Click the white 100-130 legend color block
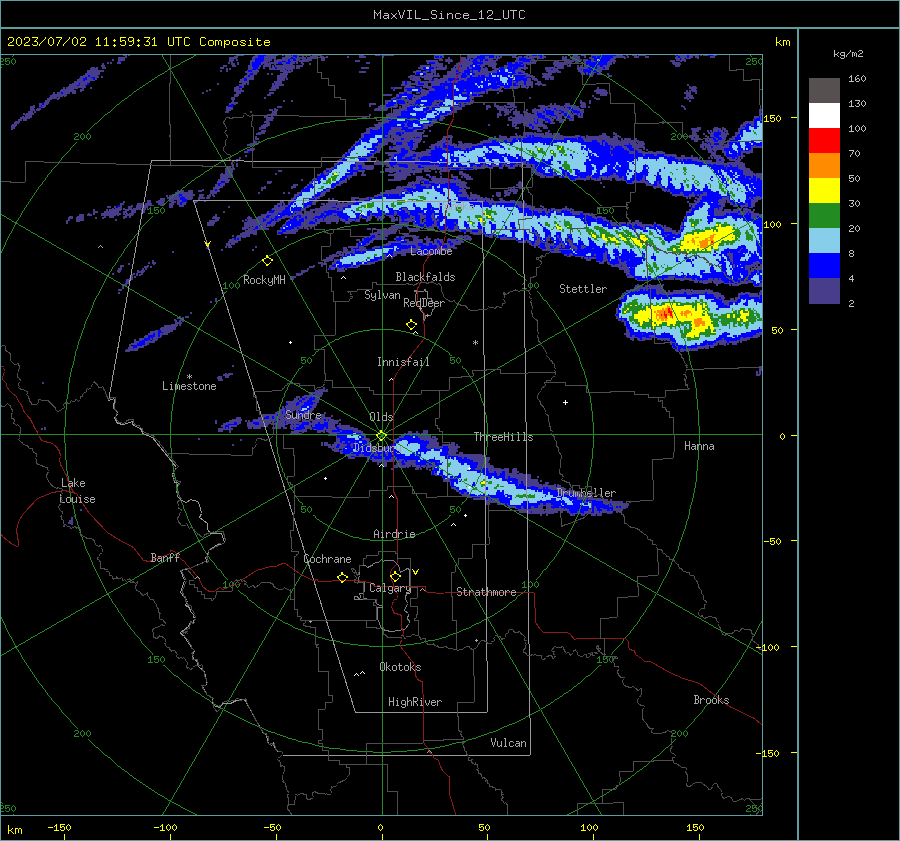900x841 pixels. [824, 115]
